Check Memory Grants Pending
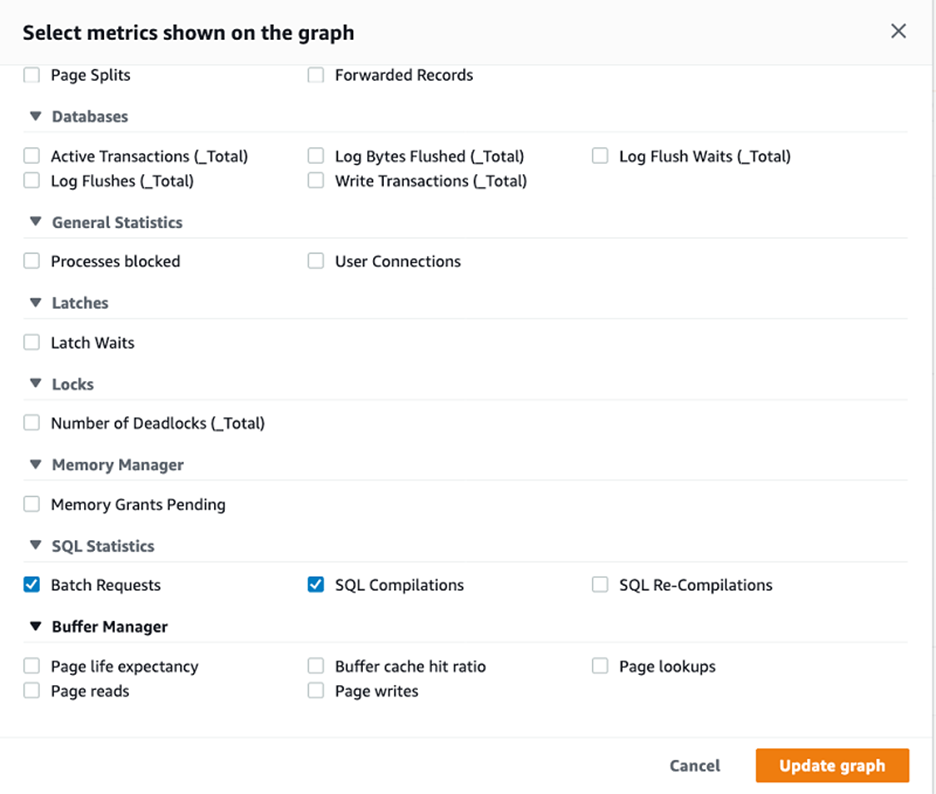This screenshot has width=936, height=794. click(x=32, y=504)
